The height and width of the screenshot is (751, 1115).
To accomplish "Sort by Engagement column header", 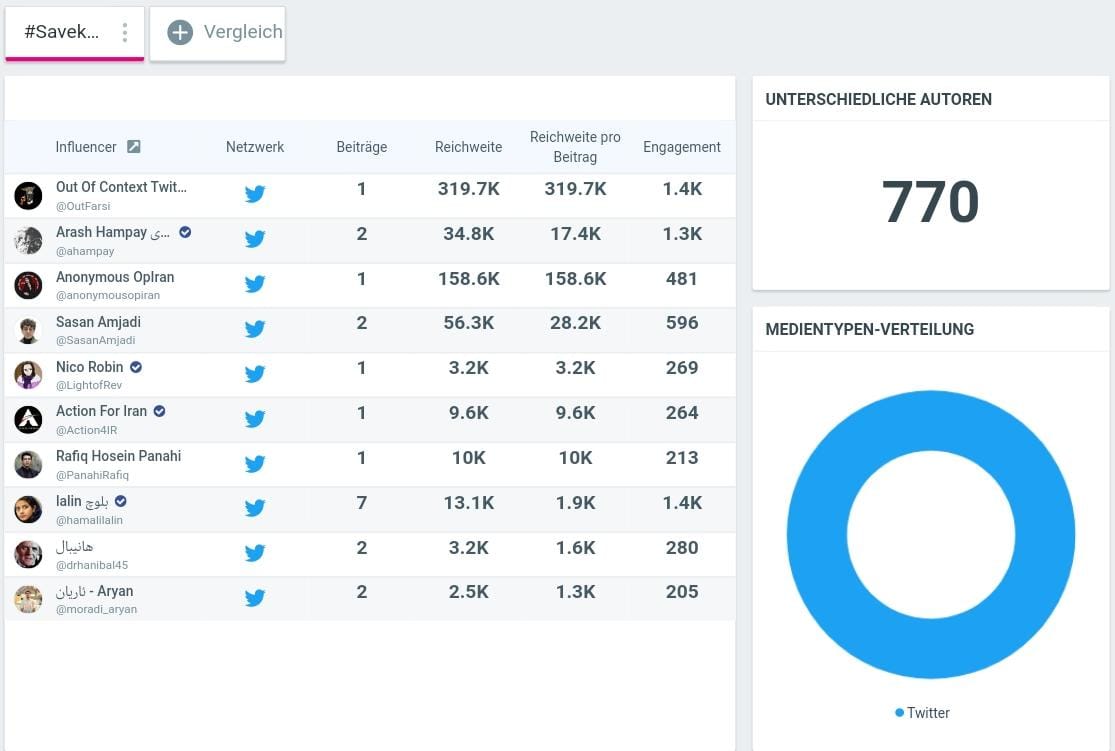I will click(681, 147).
